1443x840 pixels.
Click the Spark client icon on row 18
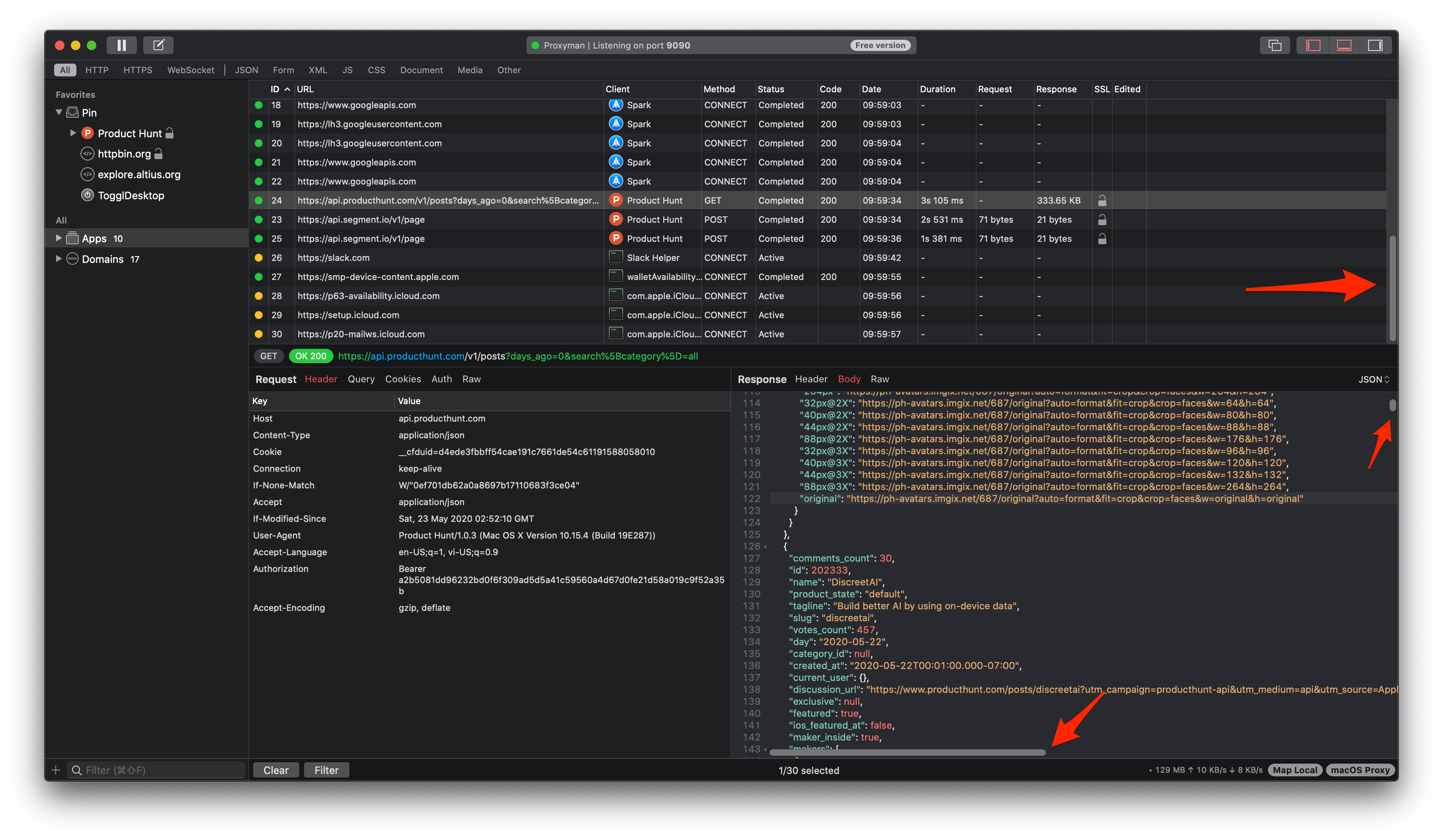coord(616,105)
